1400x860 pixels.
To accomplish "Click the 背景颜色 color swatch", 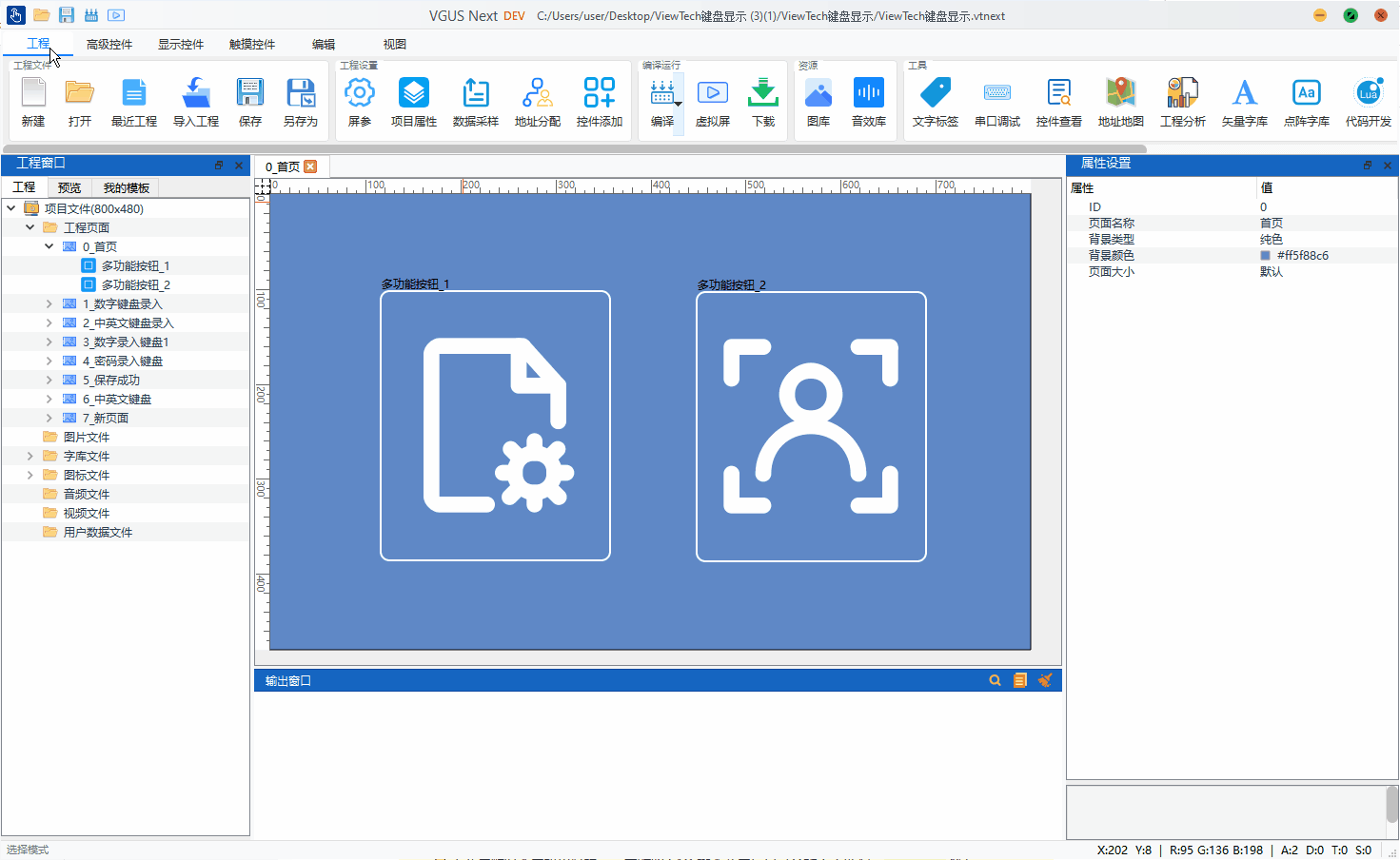I will click(x=1265, y=255).
